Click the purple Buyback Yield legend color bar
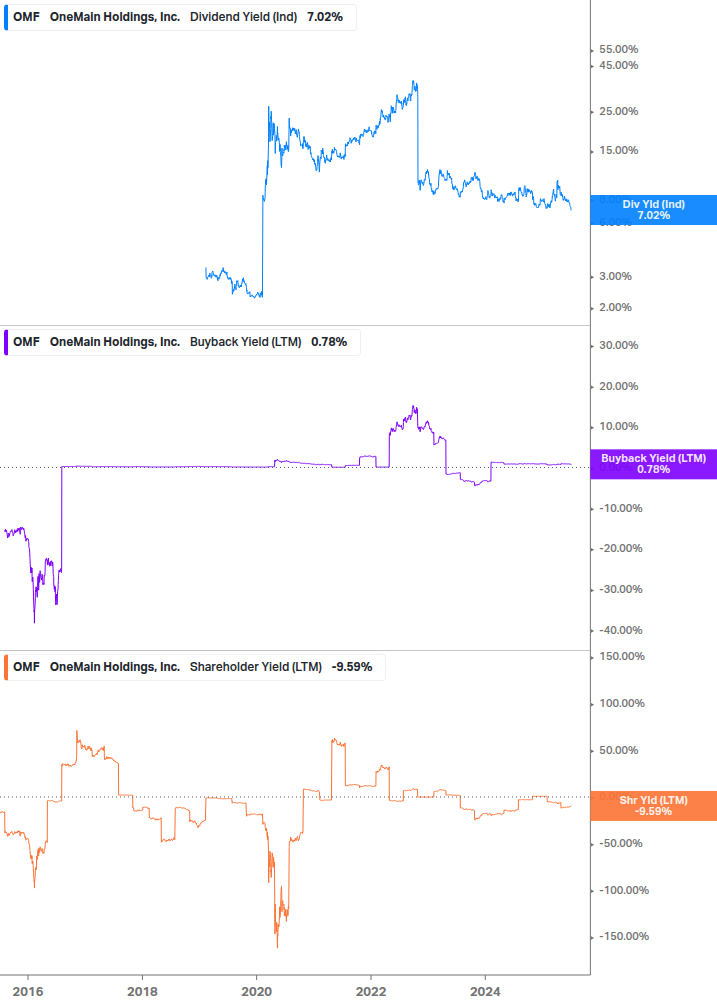This screenshot has height=1005, width=717. pos(6,342)
